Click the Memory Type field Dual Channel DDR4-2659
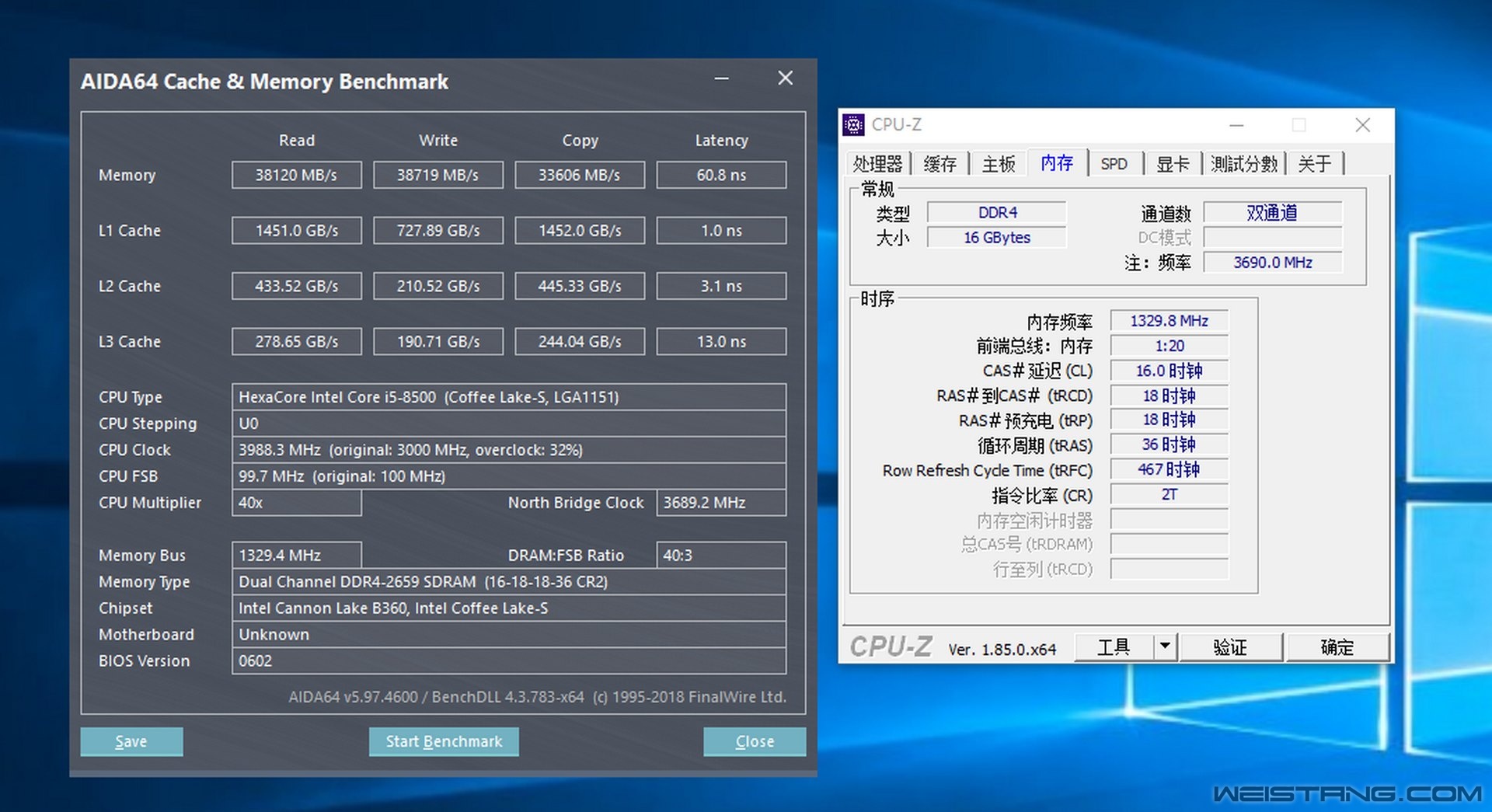 pyautogui.click(x=509, y=582)
